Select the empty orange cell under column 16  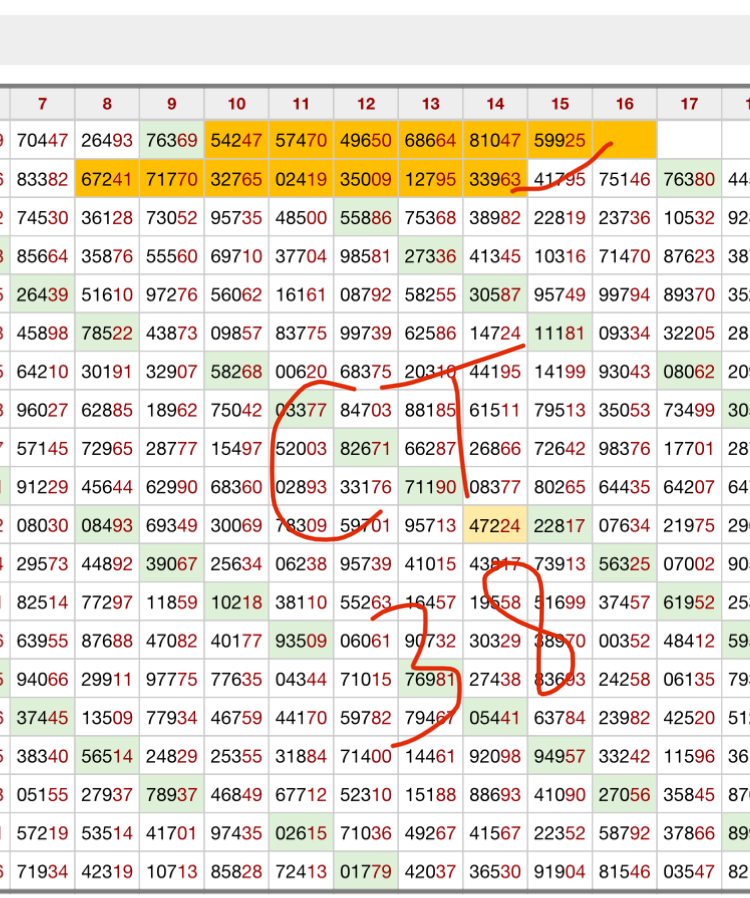[x=624, y=141]
